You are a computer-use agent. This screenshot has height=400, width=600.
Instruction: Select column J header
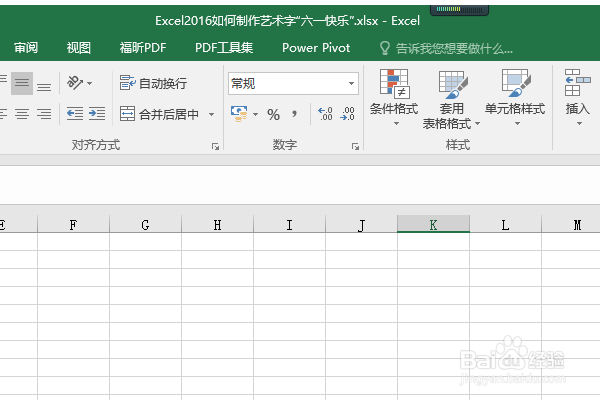click(x=361, y=224)
